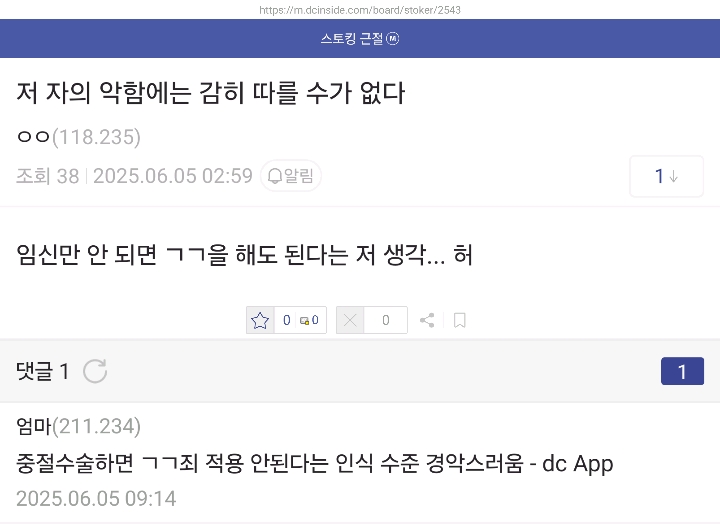720x524 pixels.
Task: Select comment page 1 button
Action: 682,371
